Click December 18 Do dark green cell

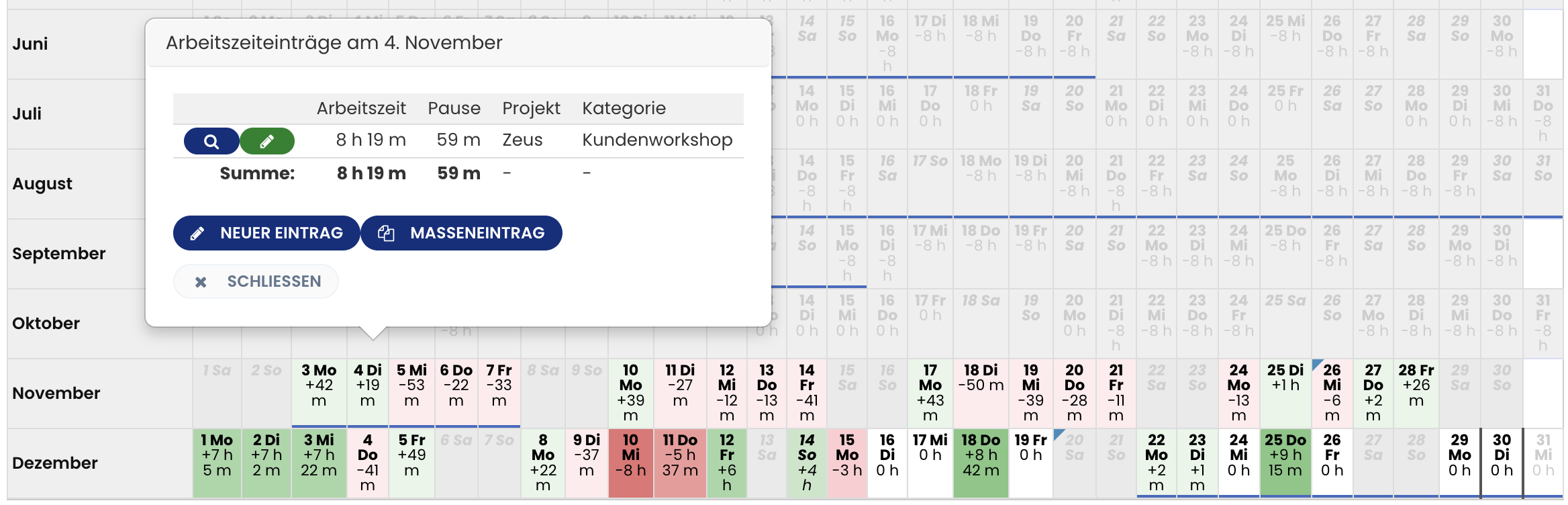980,463
